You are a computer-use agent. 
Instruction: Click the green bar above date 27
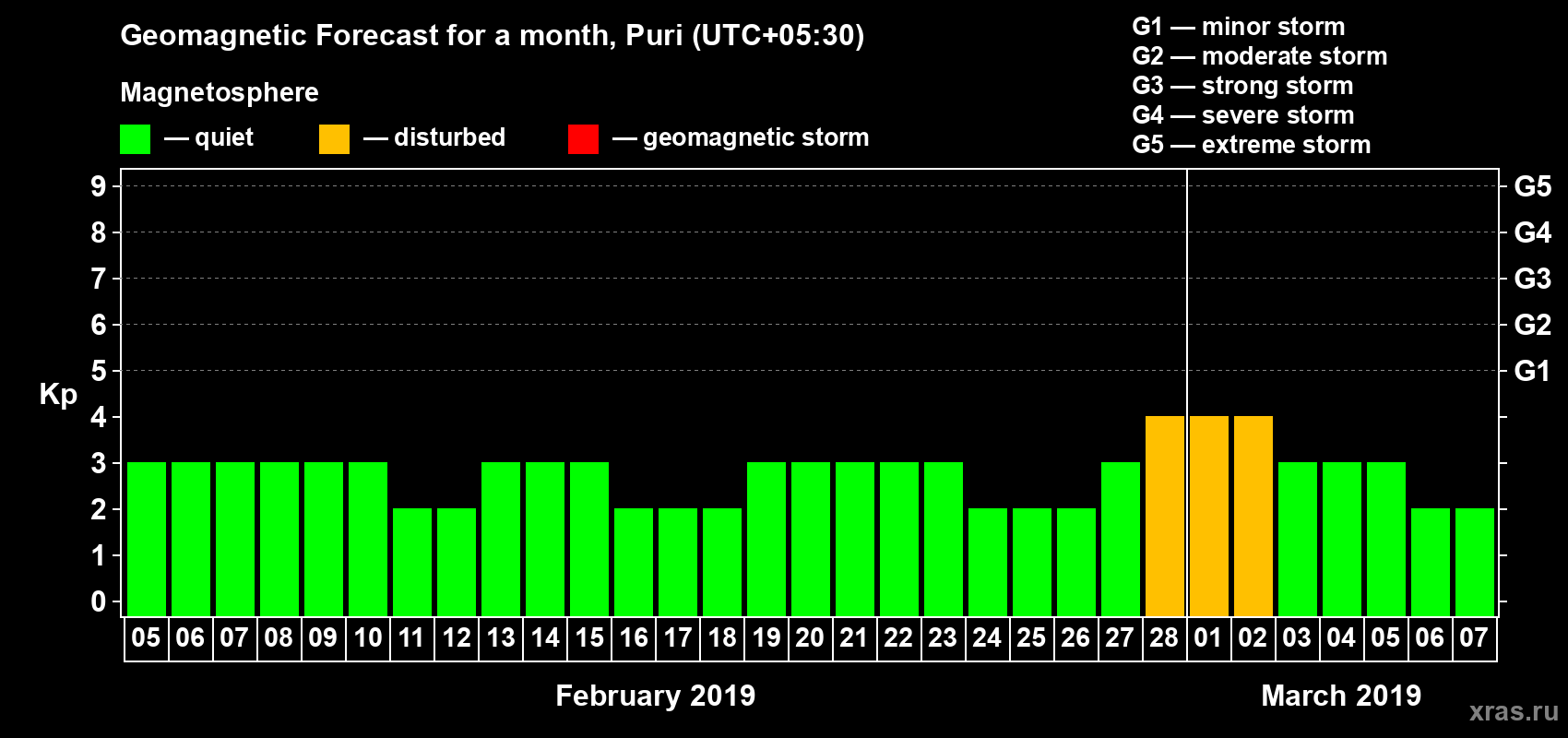click(1120, 539)
